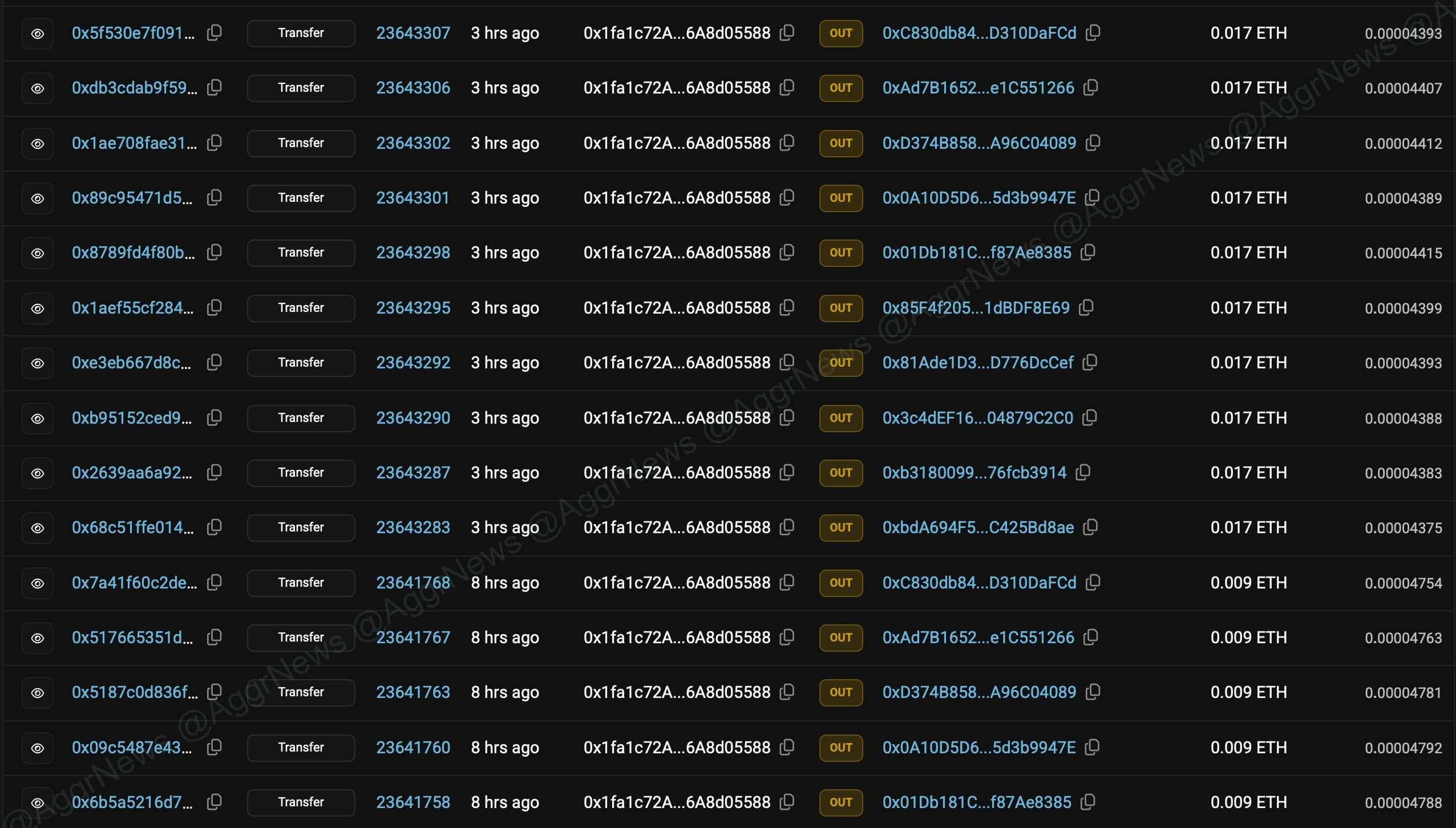Preview transaction 0x68c51ffe014 with eye icon
The height and width of the screenshot is (828, 1456).
(38, 528)
